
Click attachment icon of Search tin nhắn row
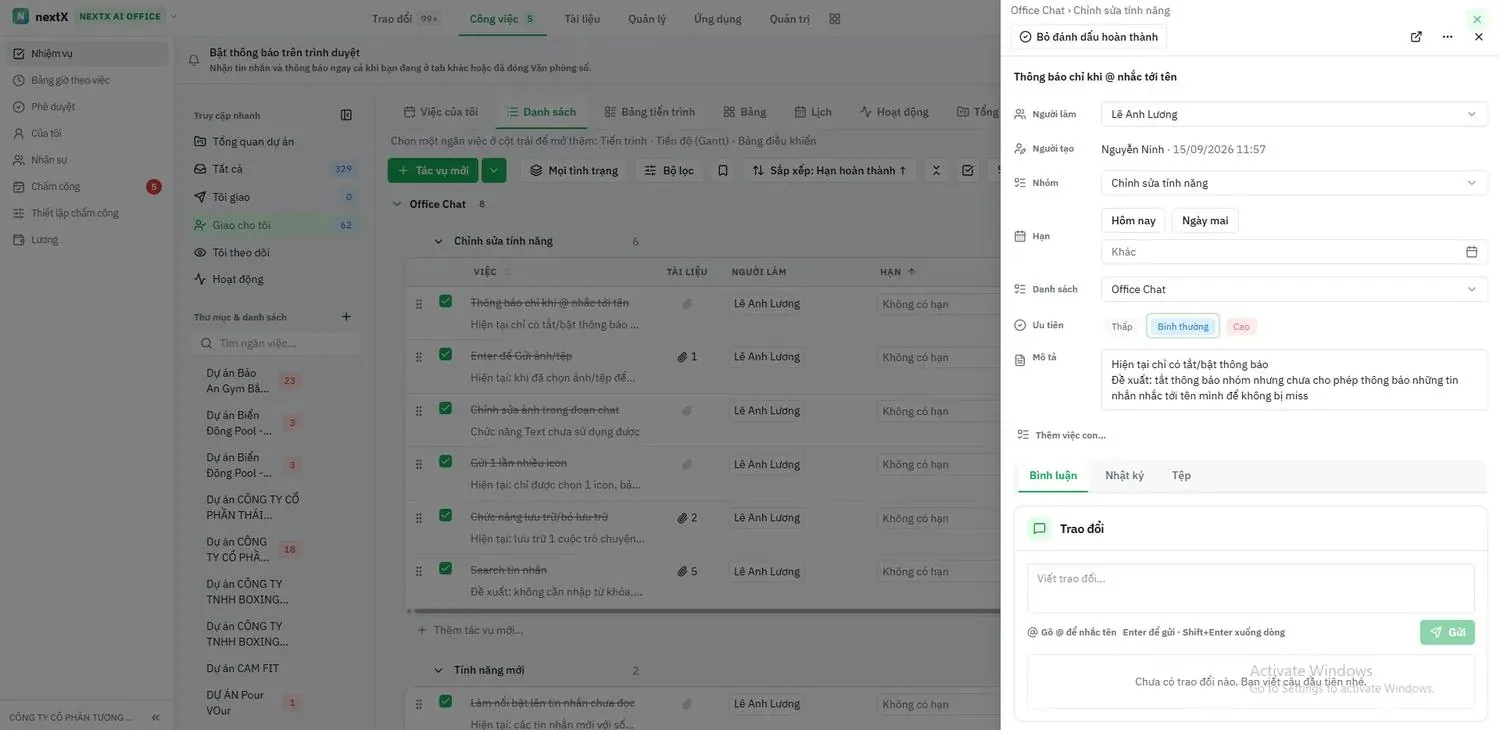(x=687, y=572)
